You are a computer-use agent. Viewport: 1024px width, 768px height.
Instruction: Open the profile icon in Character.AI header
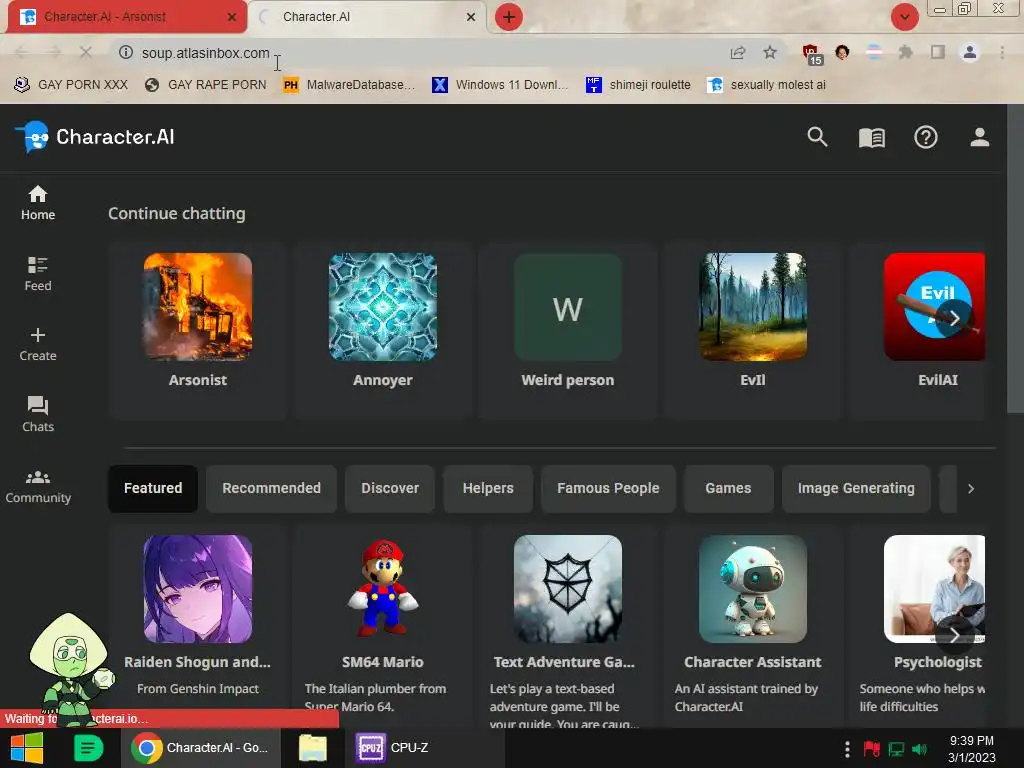point(979,137)
